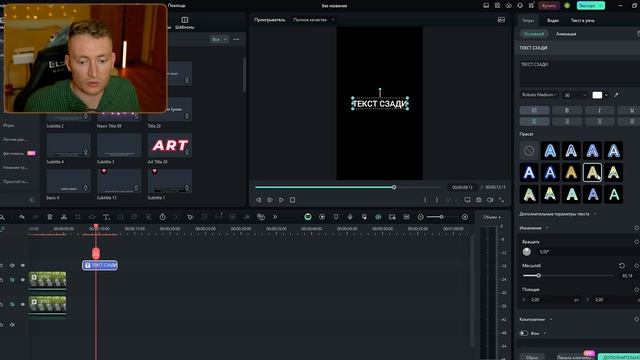Open the titles filter dropdown in library
Viewport: 640px width, 360px height.
(x=219, y=39)
